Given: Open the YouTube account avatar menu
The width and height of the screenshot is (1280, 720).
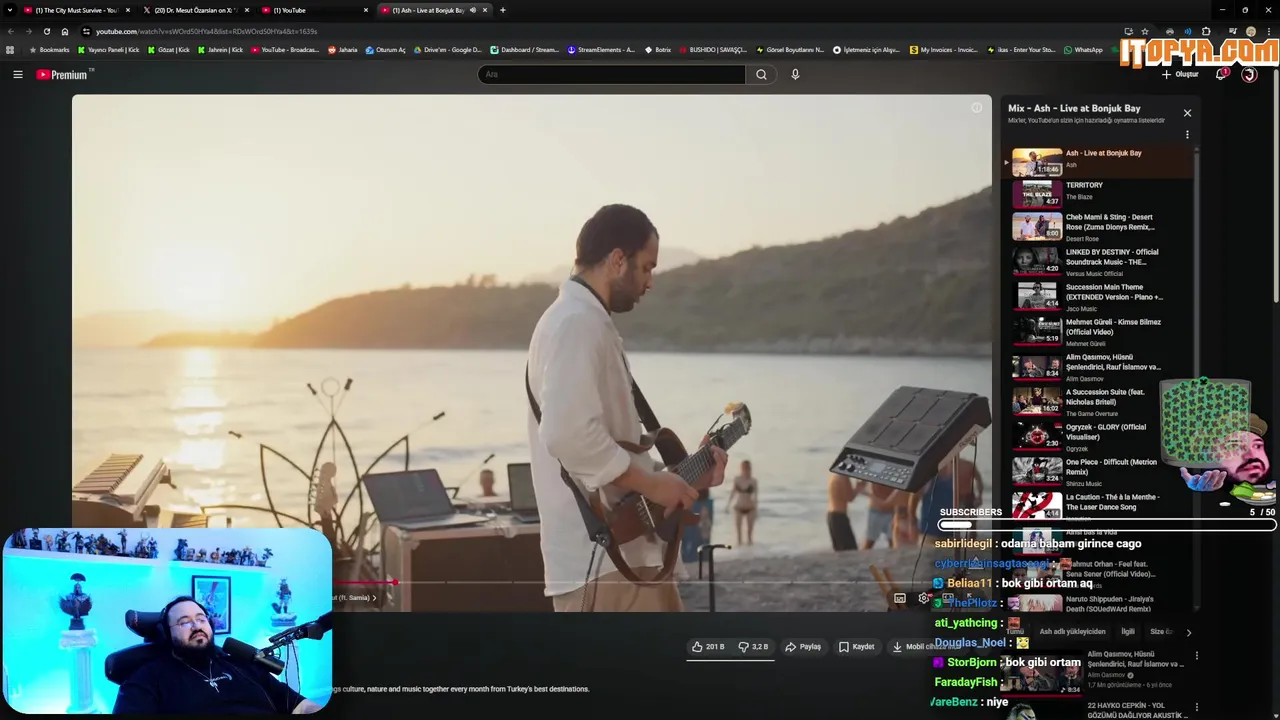Looking at the screenshot, I should point(1249,74).
